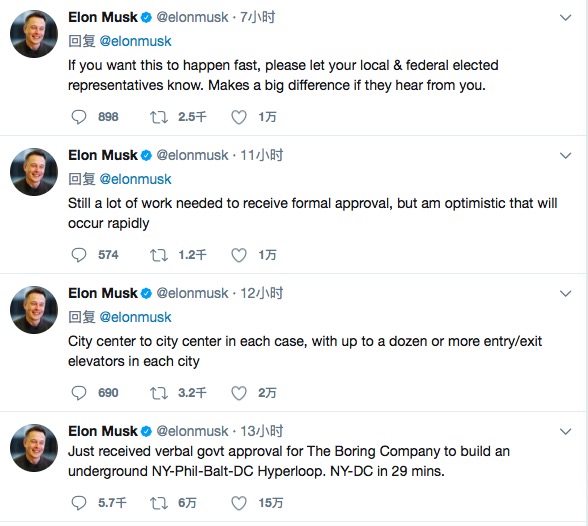Reply to the formal approval tweet
The width and height of the screenshot is (588, 526).
point(79,255)
